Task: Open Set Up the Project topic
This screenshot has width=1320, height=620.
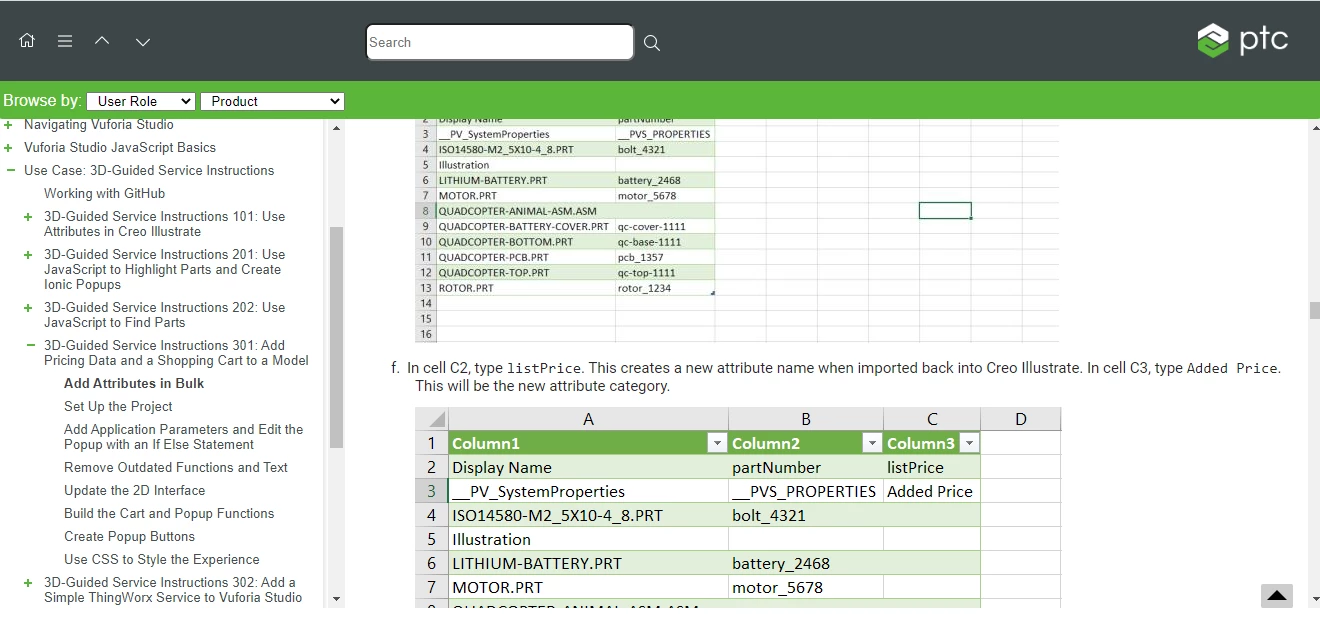Action: point(118,407)
